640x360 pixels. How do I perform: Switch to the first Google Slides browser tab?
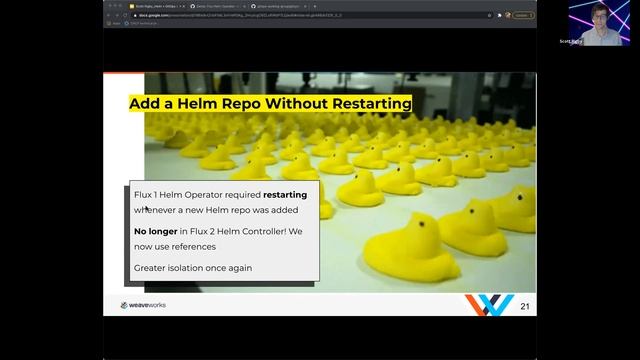pos(157,6)
